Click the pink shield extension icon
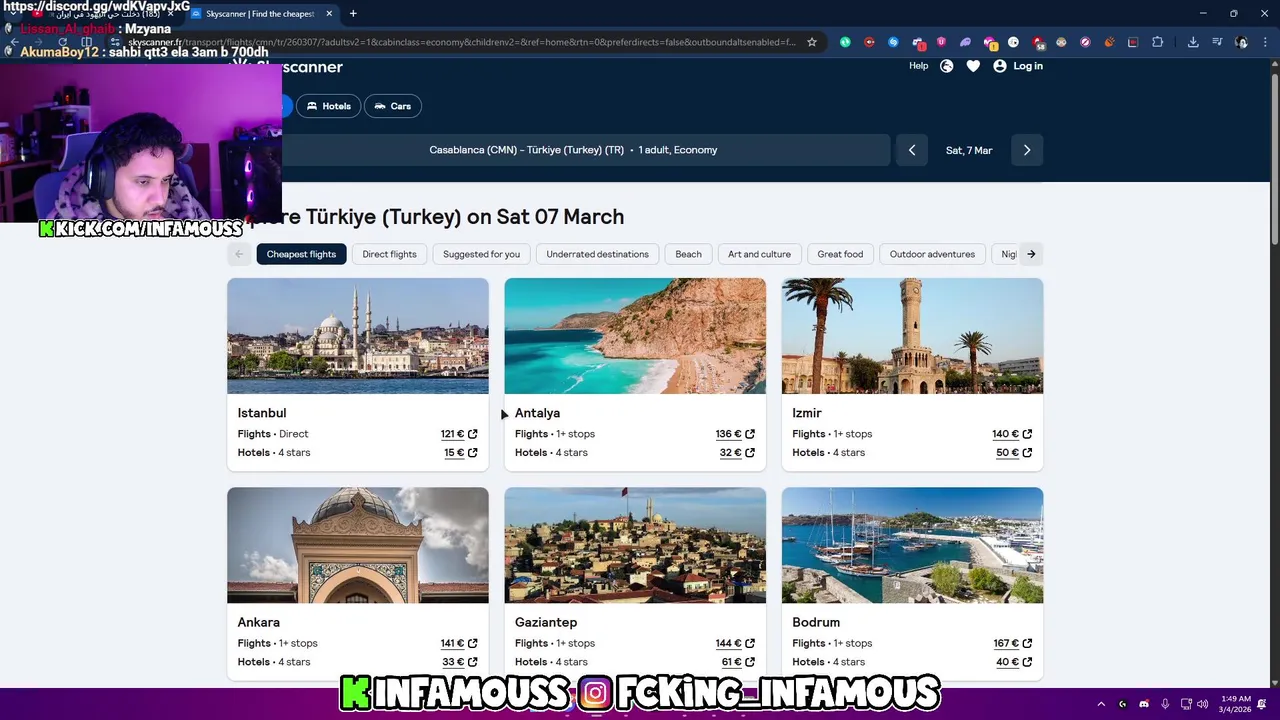This screenshot has height=720, width=1280. point(941,42)
